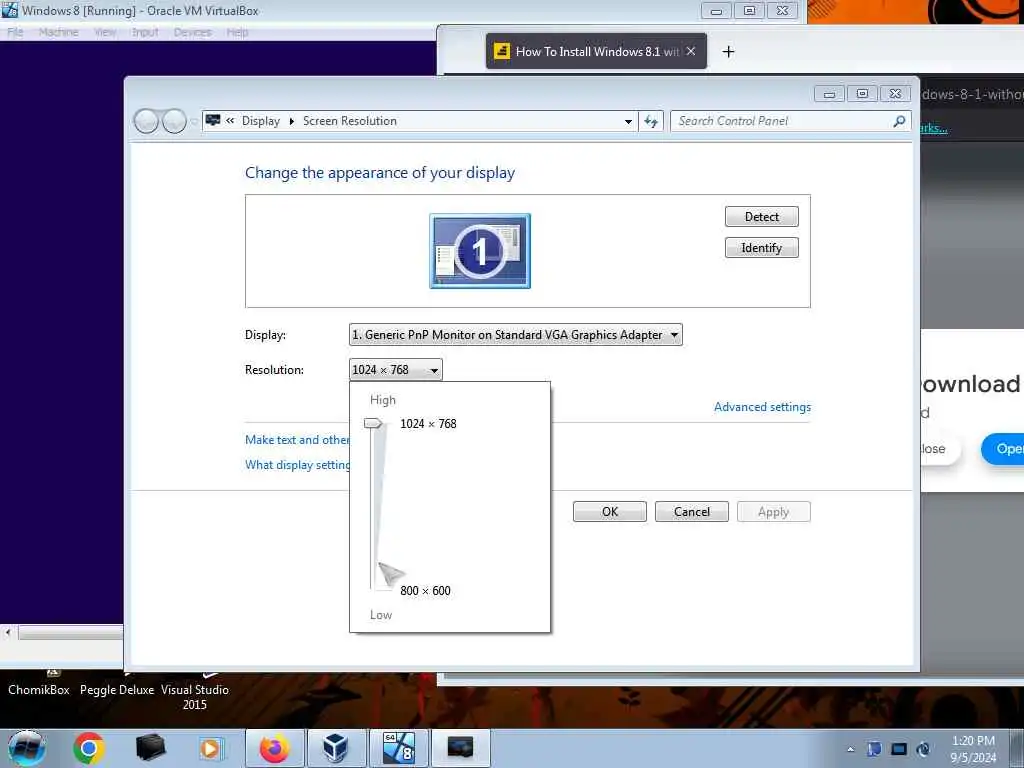
Task: Select the 800 × 600 end of the resolution slider
Action: click(x=425, y=590)
